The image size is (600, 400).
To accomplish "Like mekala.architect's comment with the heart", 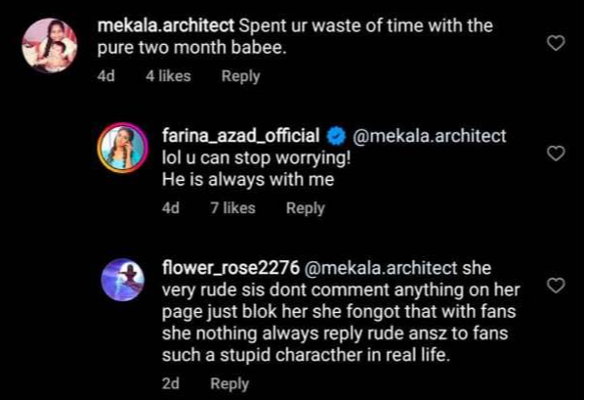I will [559, 43].
